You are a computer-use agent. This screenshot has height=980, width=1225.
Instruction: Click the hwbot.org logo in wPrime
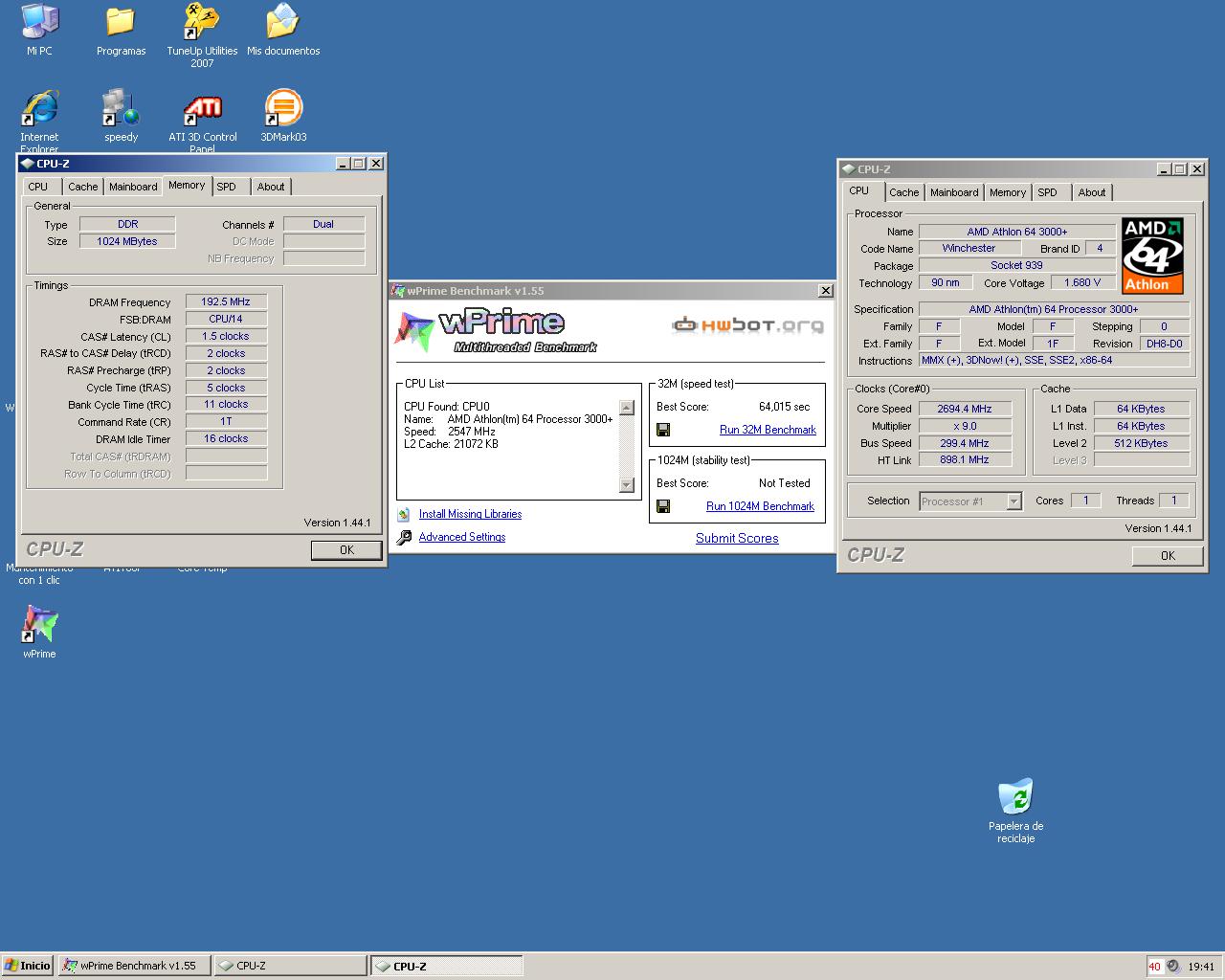(x=747, y=325)
